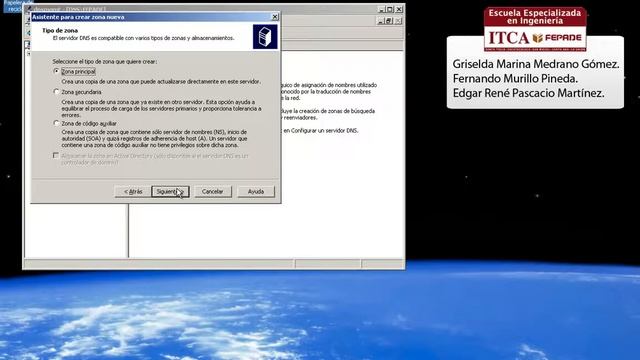Minimize the inner DNS console child window
This screenshot has width=640, height=360.
(x=380, y=21)
